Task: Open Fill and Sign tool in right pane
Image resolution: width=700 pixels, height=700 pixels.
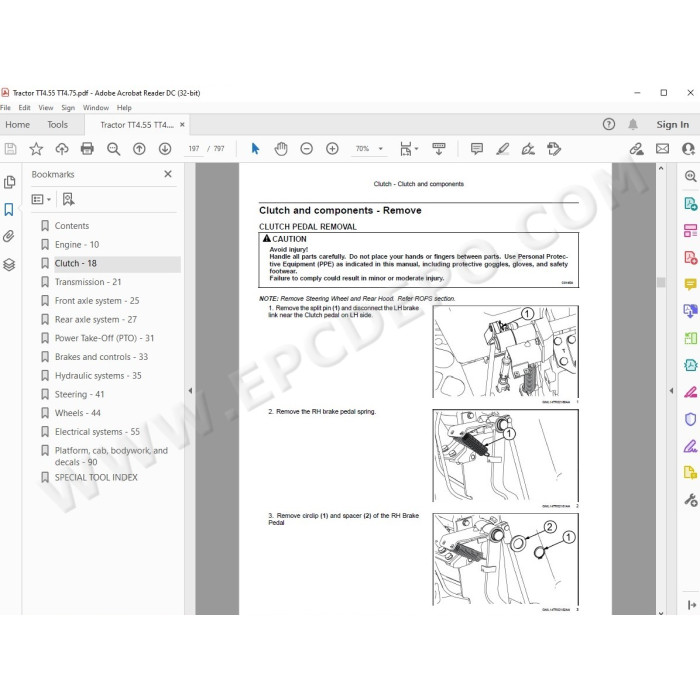Action: tap(690, 446)
